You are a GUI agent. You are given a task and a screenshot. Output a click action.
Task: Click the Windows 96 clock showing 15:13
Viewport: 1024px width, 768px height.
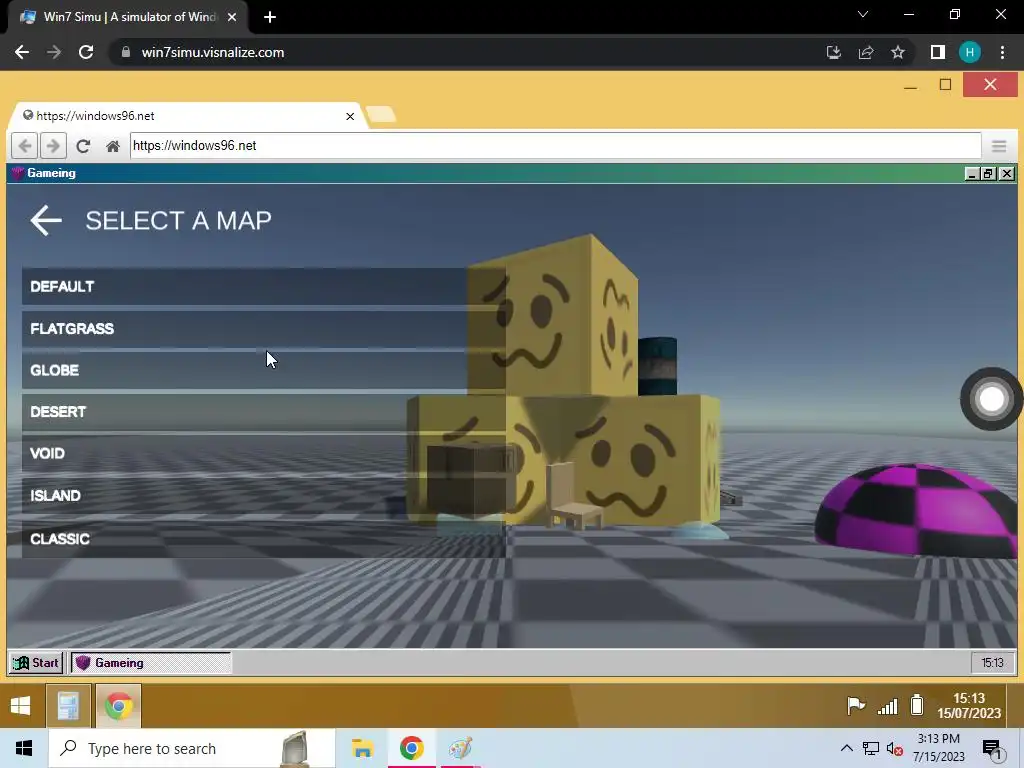click(993, 663)
